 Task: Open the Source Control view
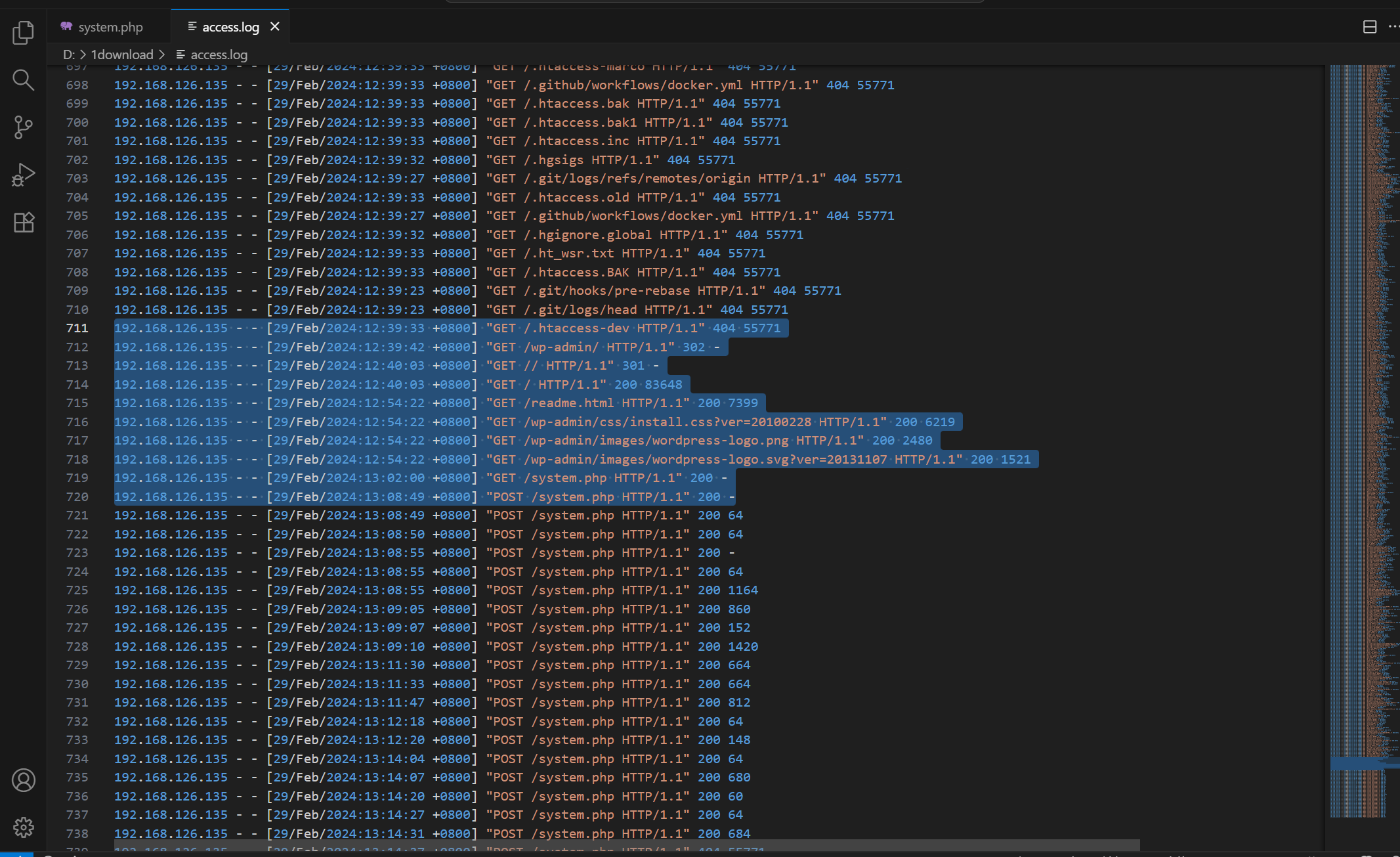tap(23, 127)
